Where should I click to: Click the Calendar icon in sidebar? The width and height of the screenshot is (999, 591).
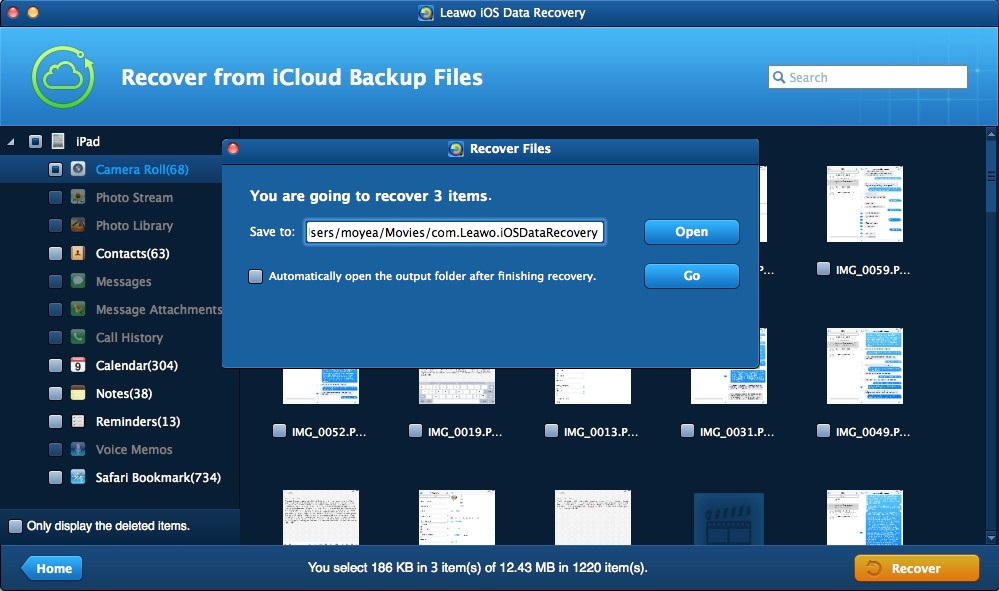78,366
